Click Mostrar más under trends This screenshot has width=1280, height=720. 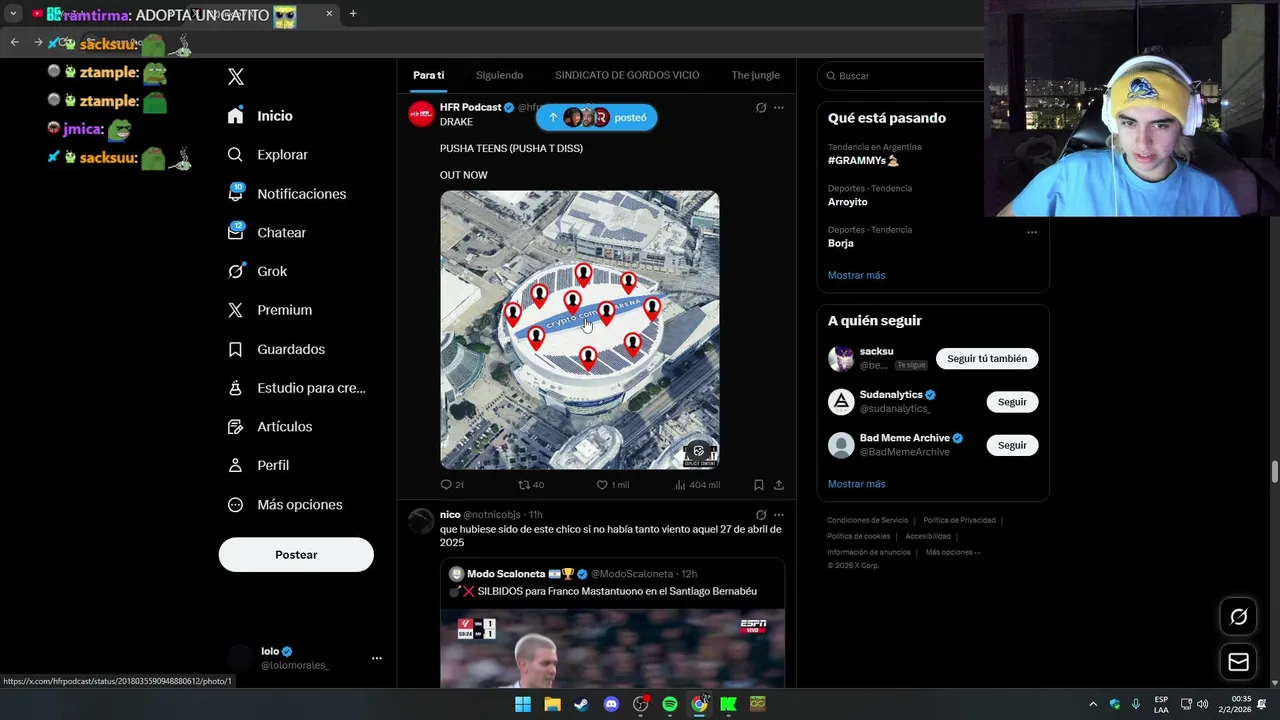(856, 275)
